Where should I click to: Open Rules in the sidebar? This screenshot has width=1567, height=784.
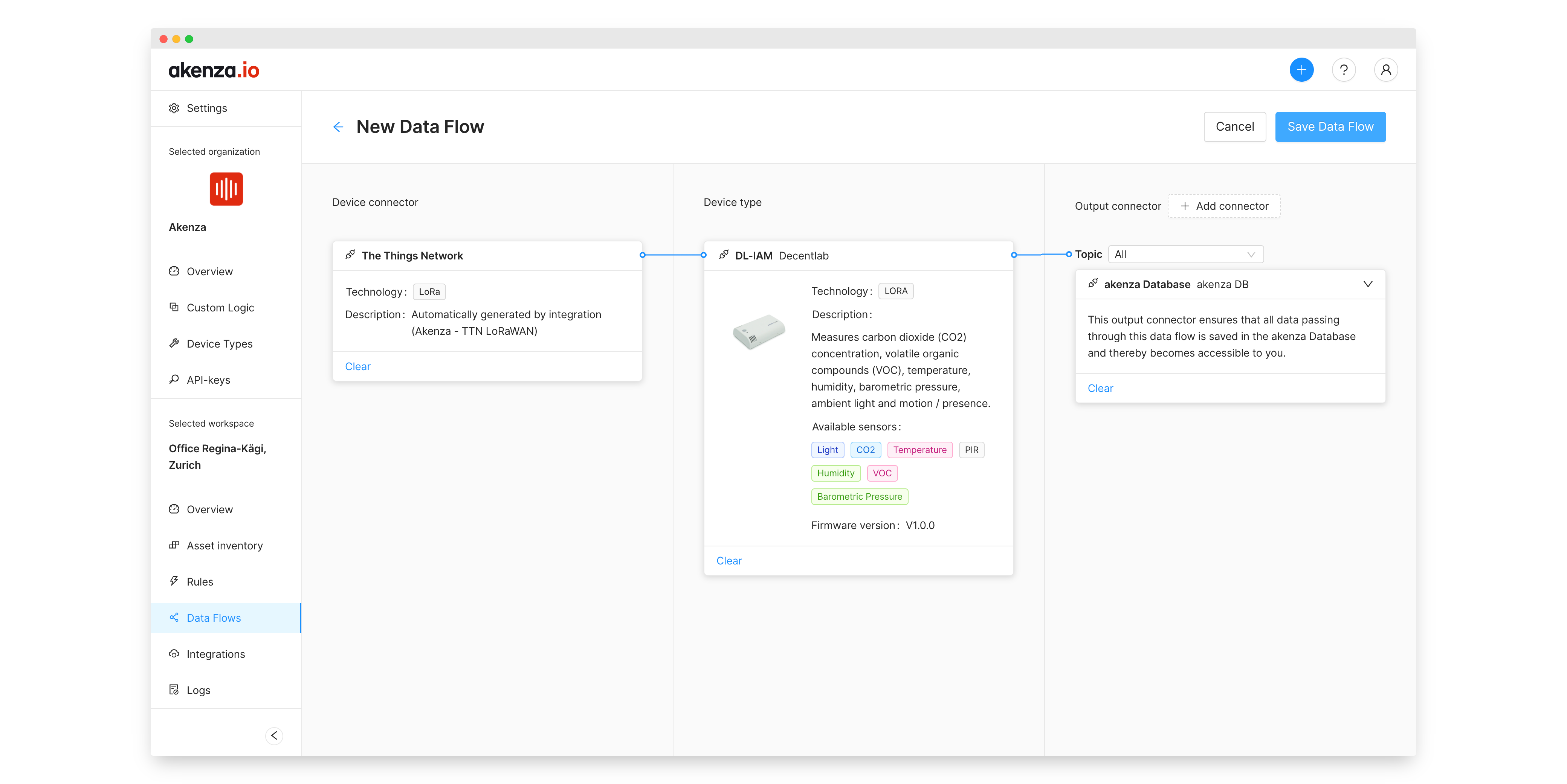(x=226, y=582)
